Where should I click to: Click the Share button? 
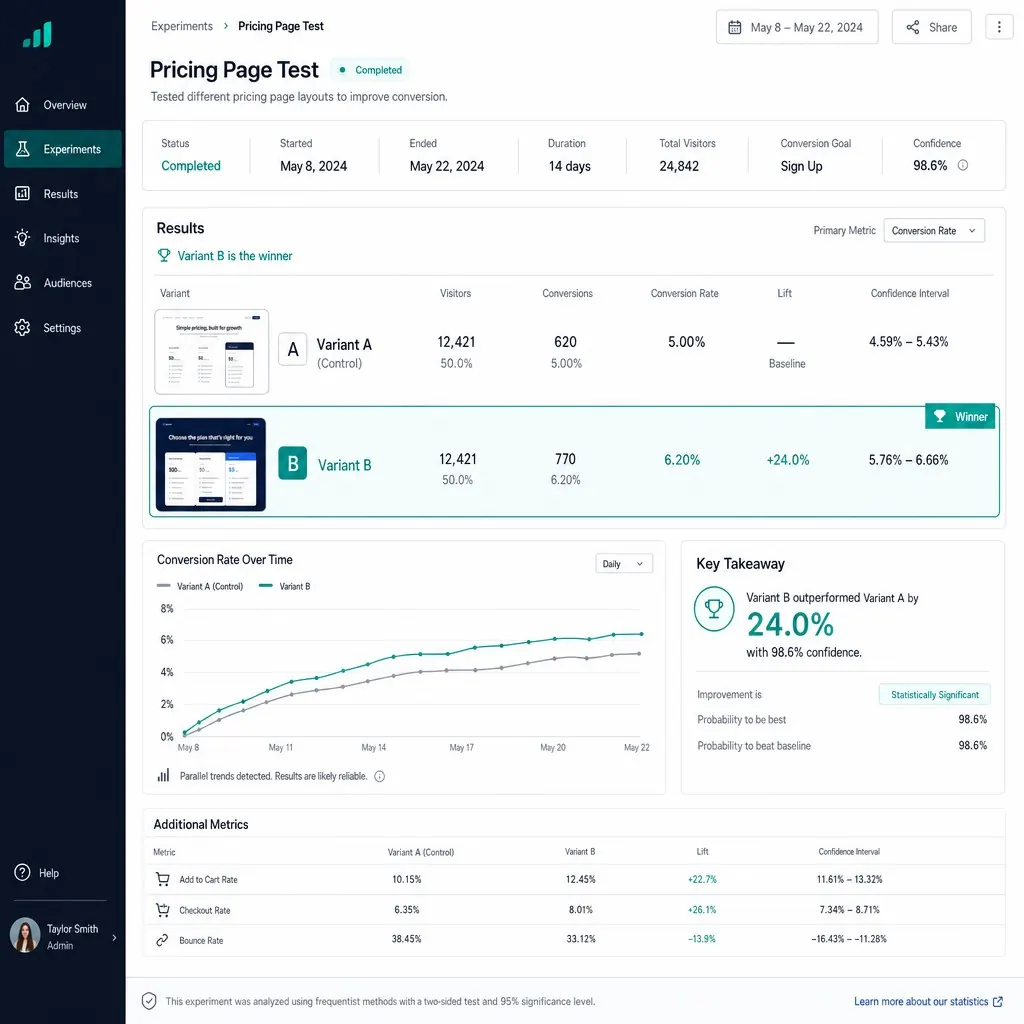[x=931, y=27]
